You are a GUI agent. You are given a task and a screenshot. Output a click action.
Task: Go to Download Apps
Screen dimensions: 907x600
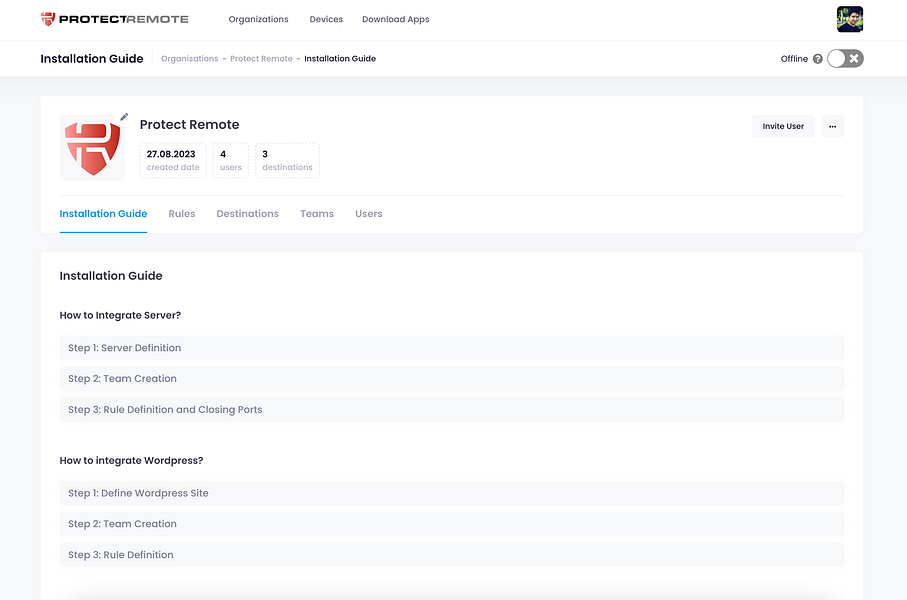pos(396,19)
